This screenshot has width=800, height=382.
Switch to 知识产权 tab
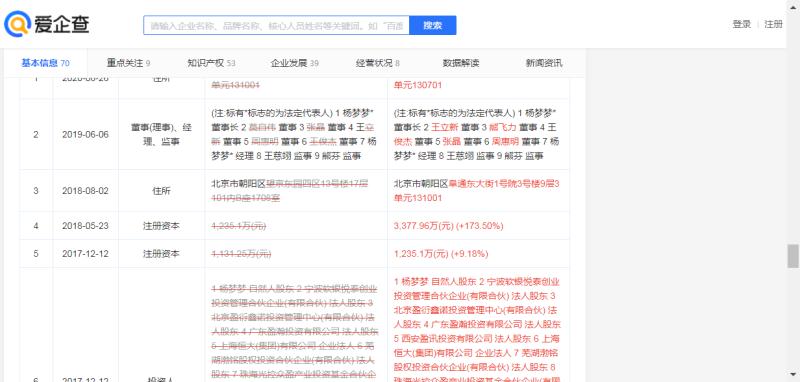211,63
